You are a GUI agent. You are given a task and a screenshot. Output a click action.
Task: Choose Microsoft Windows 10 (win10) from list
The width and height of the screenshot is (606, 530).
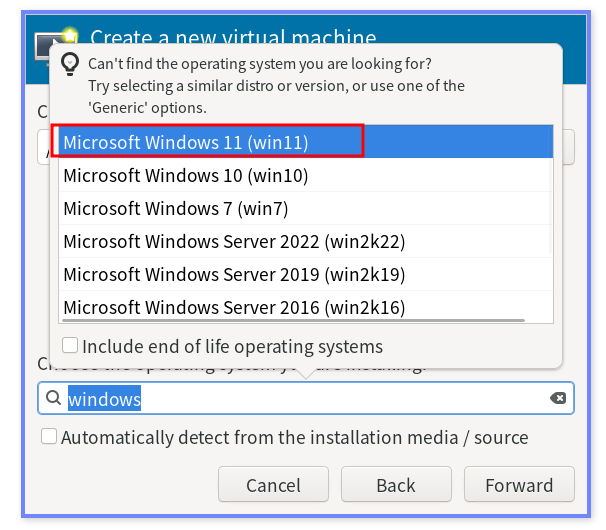click(186, 176)
